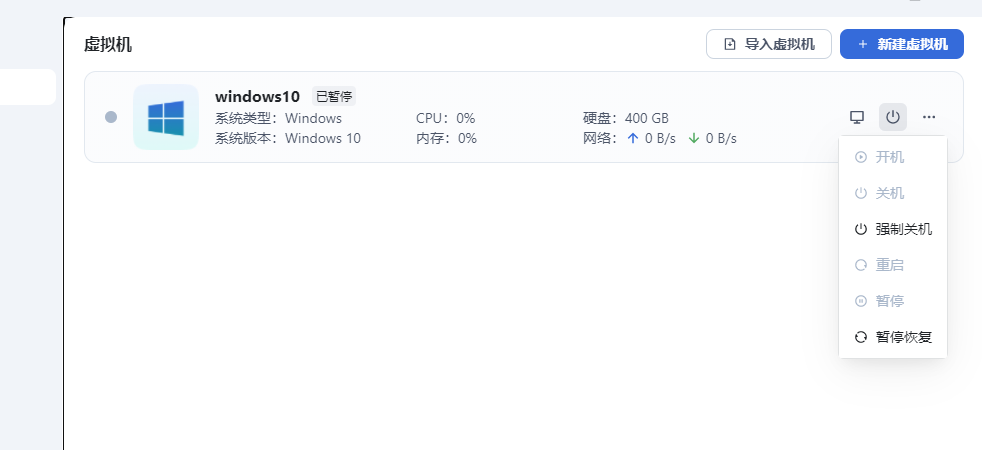Choose 暂停恢复 to resume the VM

tap(892, 337)
